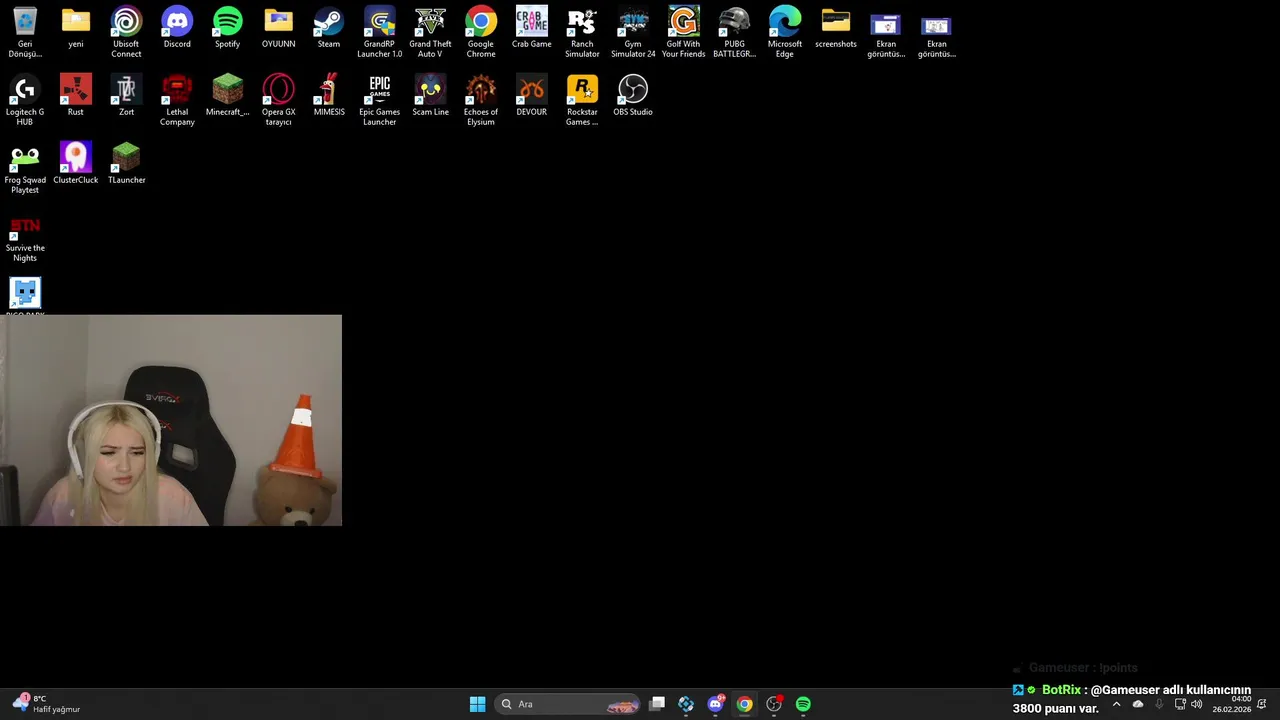Open Spotify from the taskbar
Screen dimensions: 1280x720
803,704
